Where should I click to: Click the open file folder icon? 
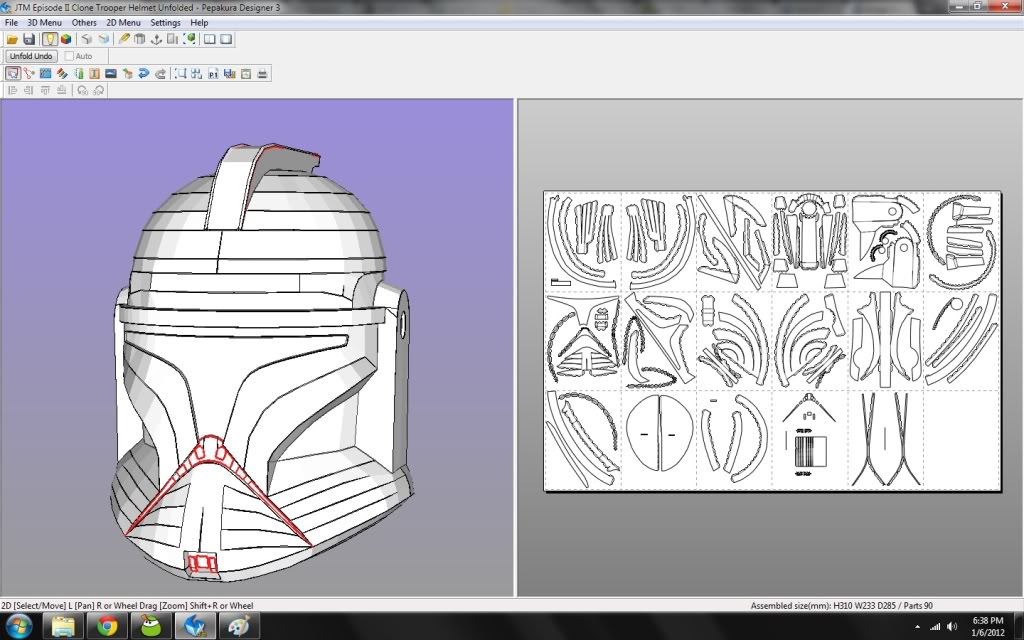coord(12,39)
